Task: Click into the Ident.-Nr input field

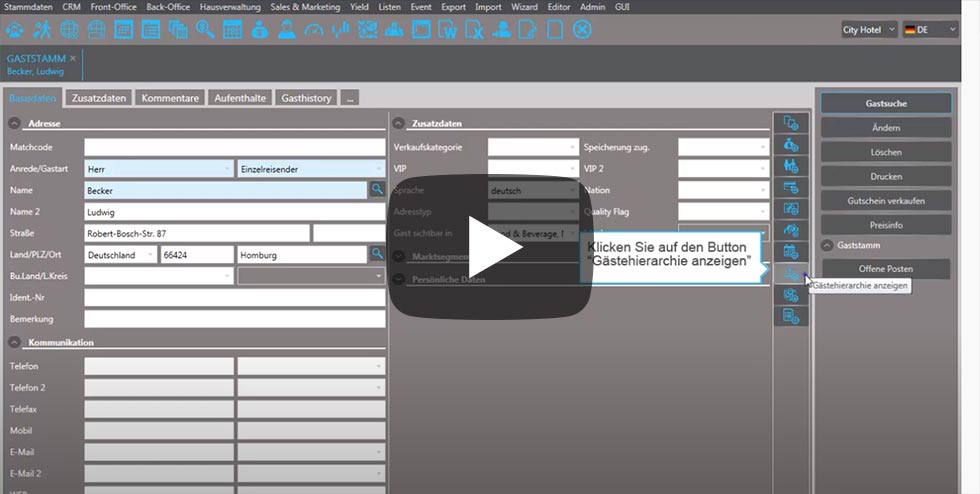Action: tap(235, 298)
